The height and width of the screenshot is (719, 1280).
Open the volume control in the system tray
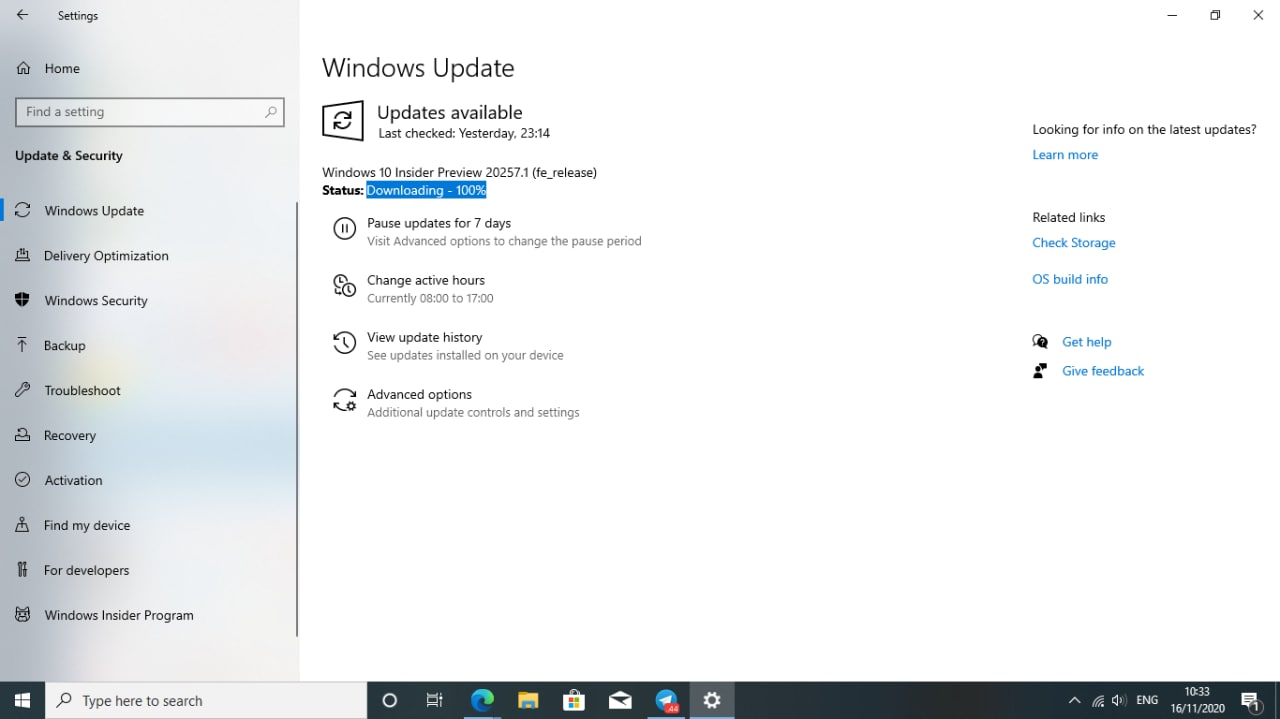click(1119, 700)
